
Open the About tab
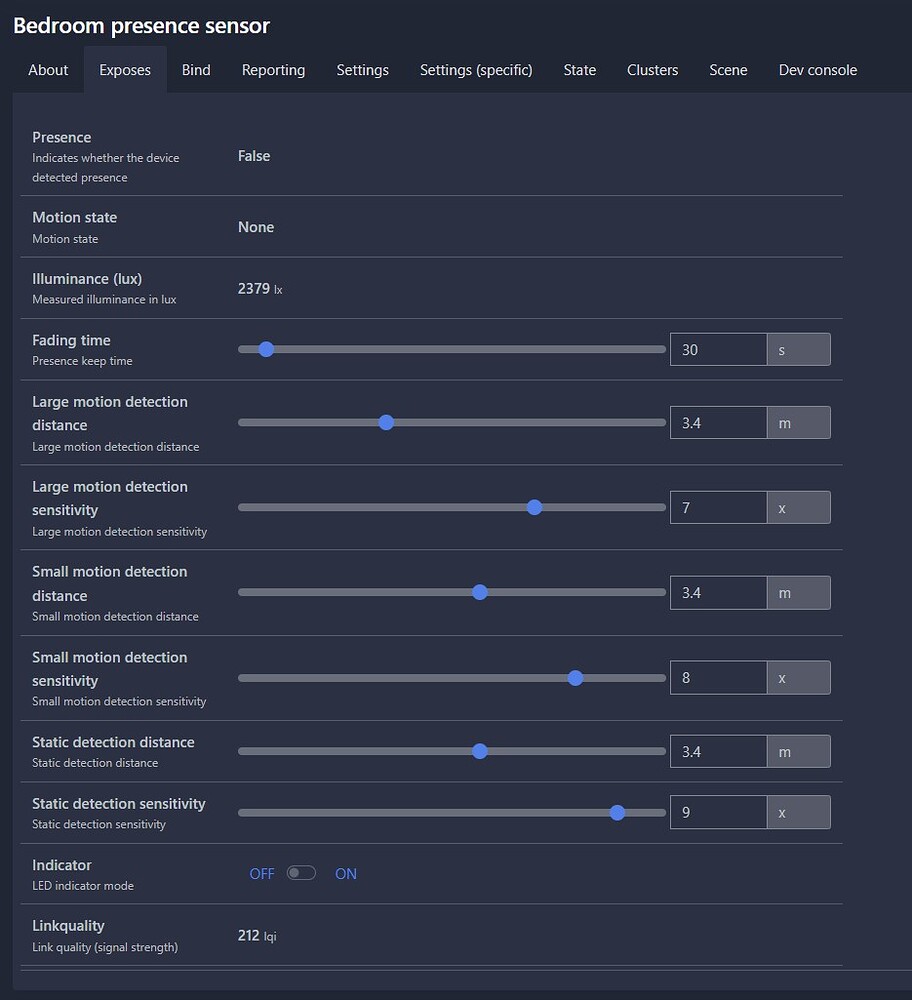(48, 70)
